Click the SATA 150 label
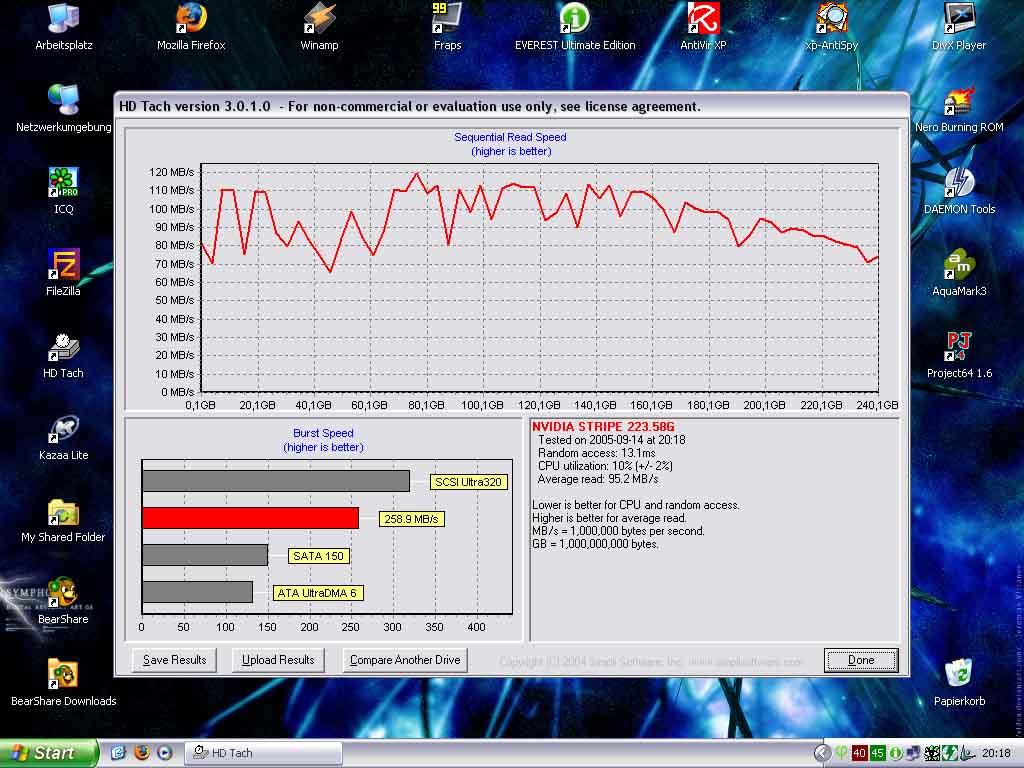The width and height of the screenshot is (1024, 768). (318, 556)
